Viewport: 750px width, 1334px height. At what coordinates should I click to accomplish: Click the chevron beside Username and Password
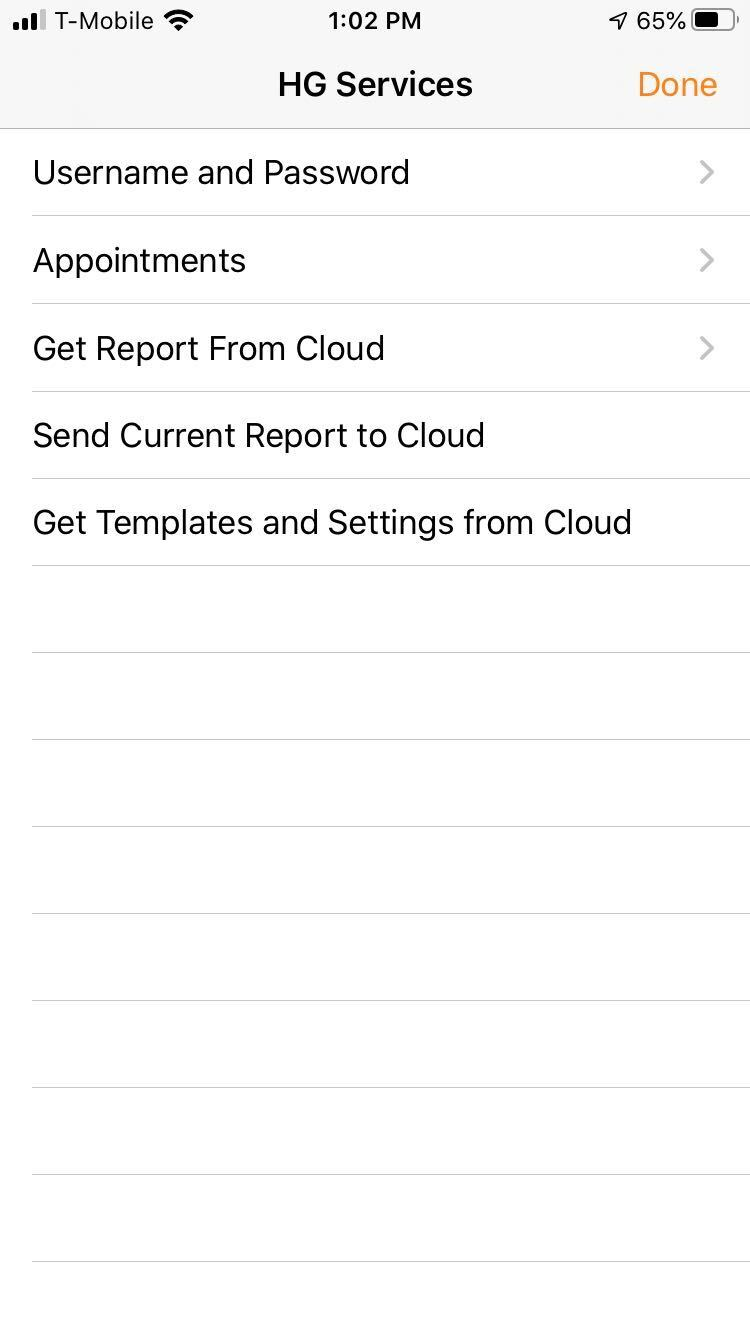pos(707,172)
